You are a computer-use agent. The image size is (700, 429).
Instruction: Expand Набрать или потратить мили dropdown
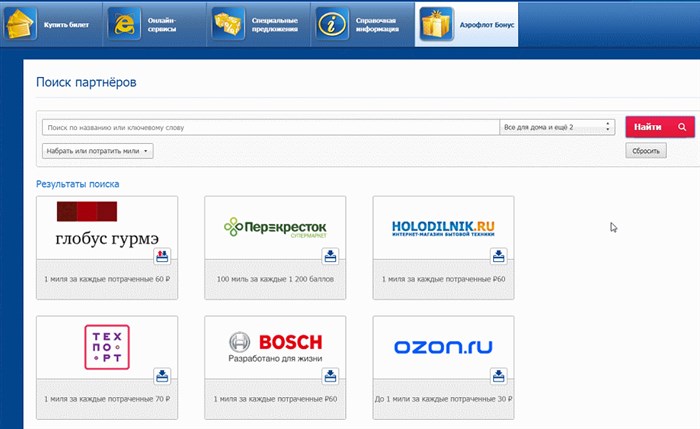pyautogui.click(x=98, y=151)
